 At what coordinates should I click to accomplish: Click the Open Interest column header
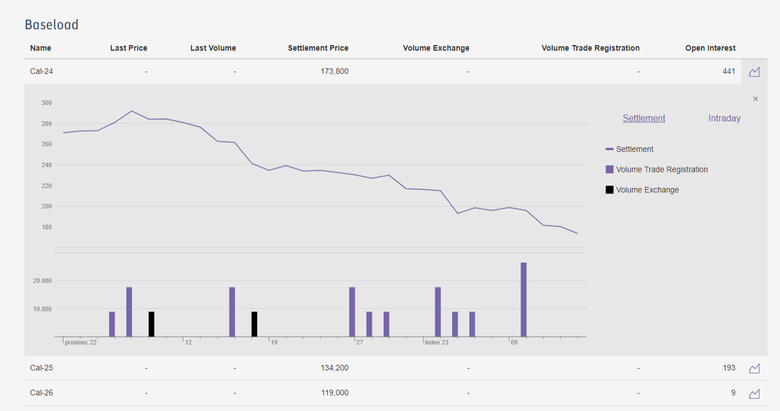click(710, 47)
